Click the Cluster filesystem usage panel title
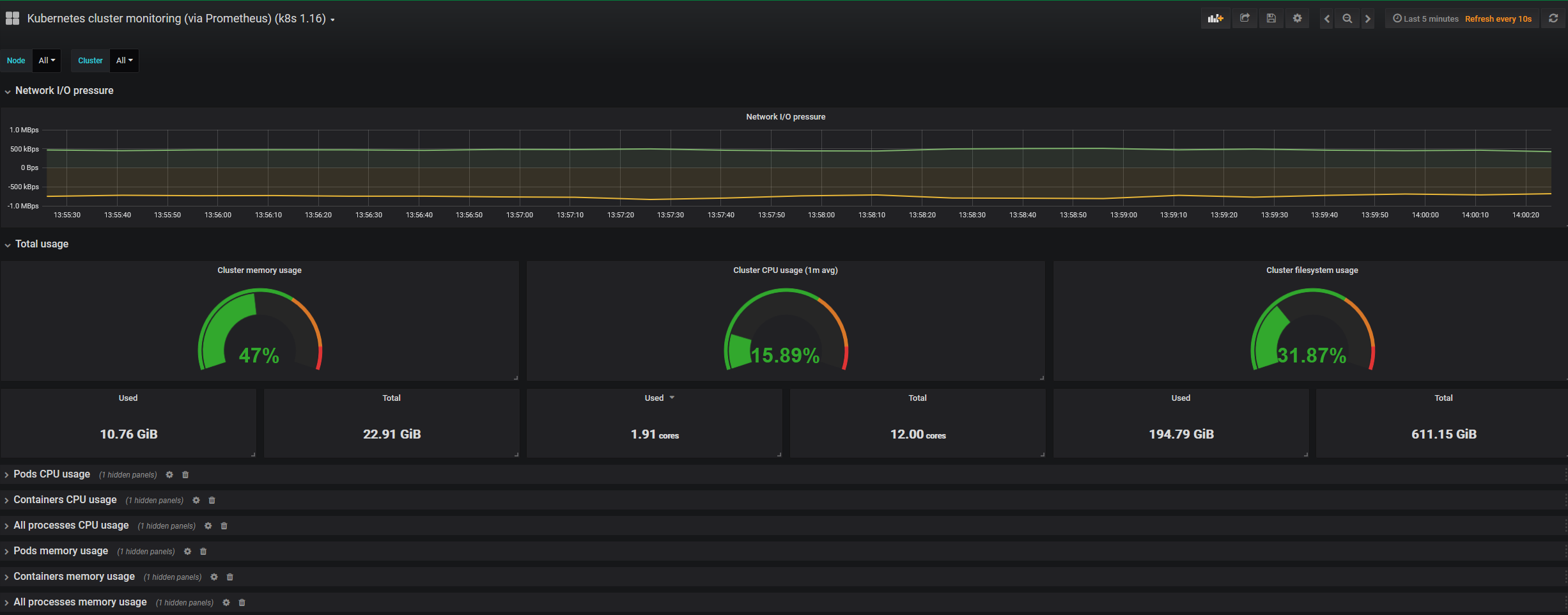The image size is (1568, 615). point(1312,270)
